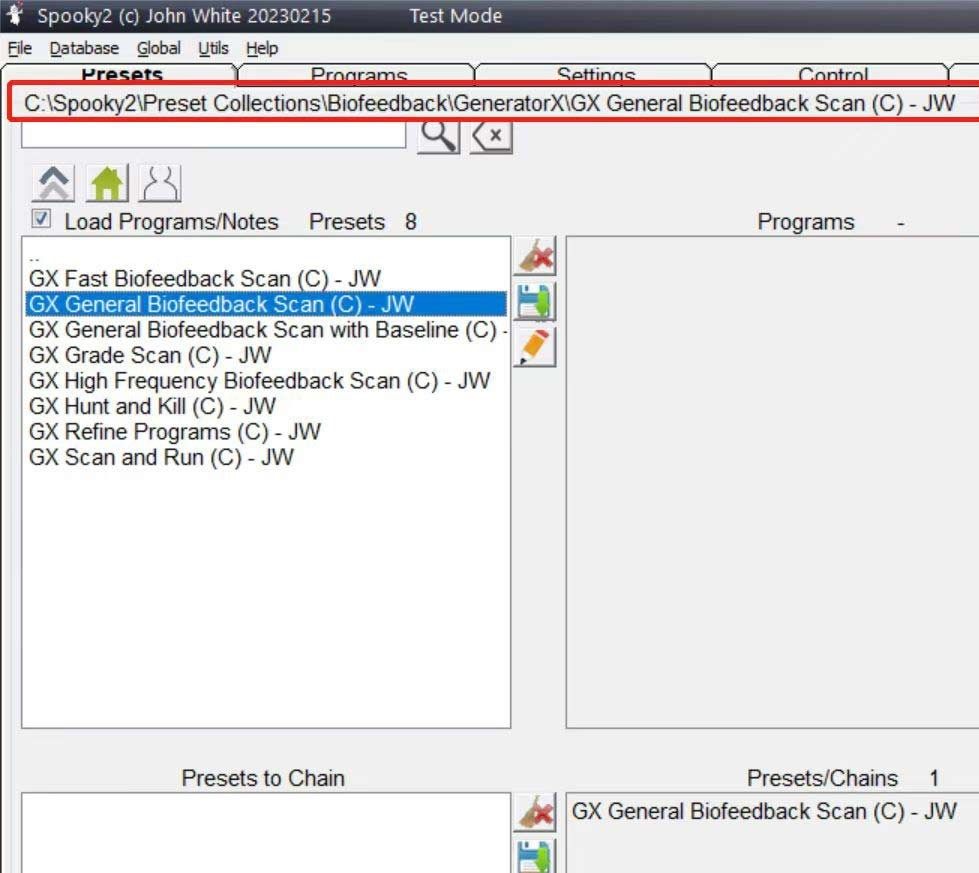Click the broom clear icon beside Presets to Chain
The image size is (979, 873).
click(535, 812)
